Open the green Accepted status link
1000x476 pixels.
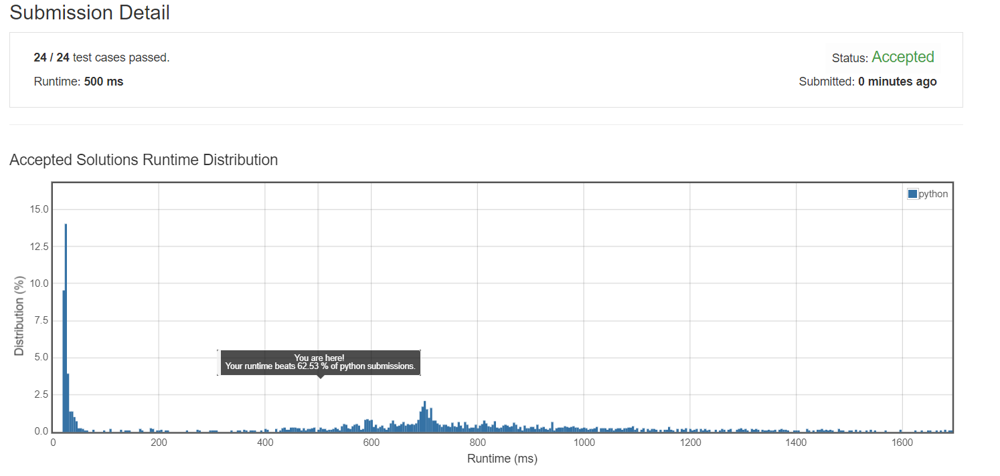[902, 57]
